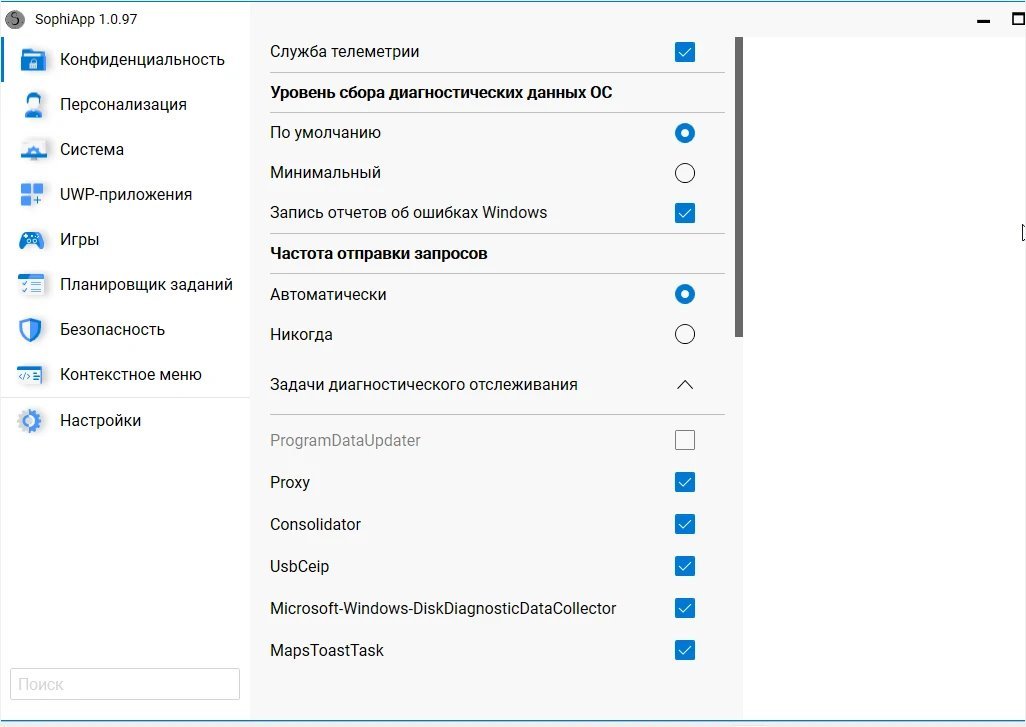Click the Privacy lock-folder icon in sidebar
1026x727 pixels.
(33, 60)
